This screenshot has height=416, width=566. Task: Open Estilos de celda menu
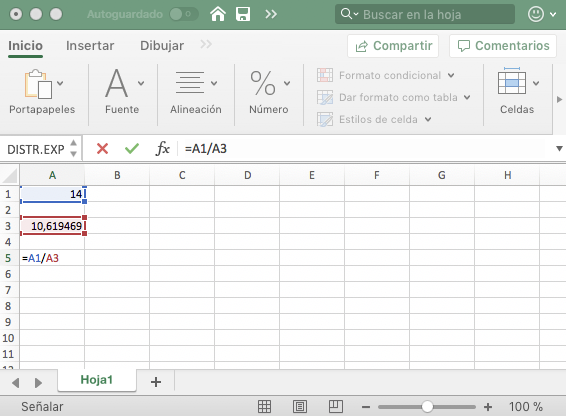(x=374, y=119)
